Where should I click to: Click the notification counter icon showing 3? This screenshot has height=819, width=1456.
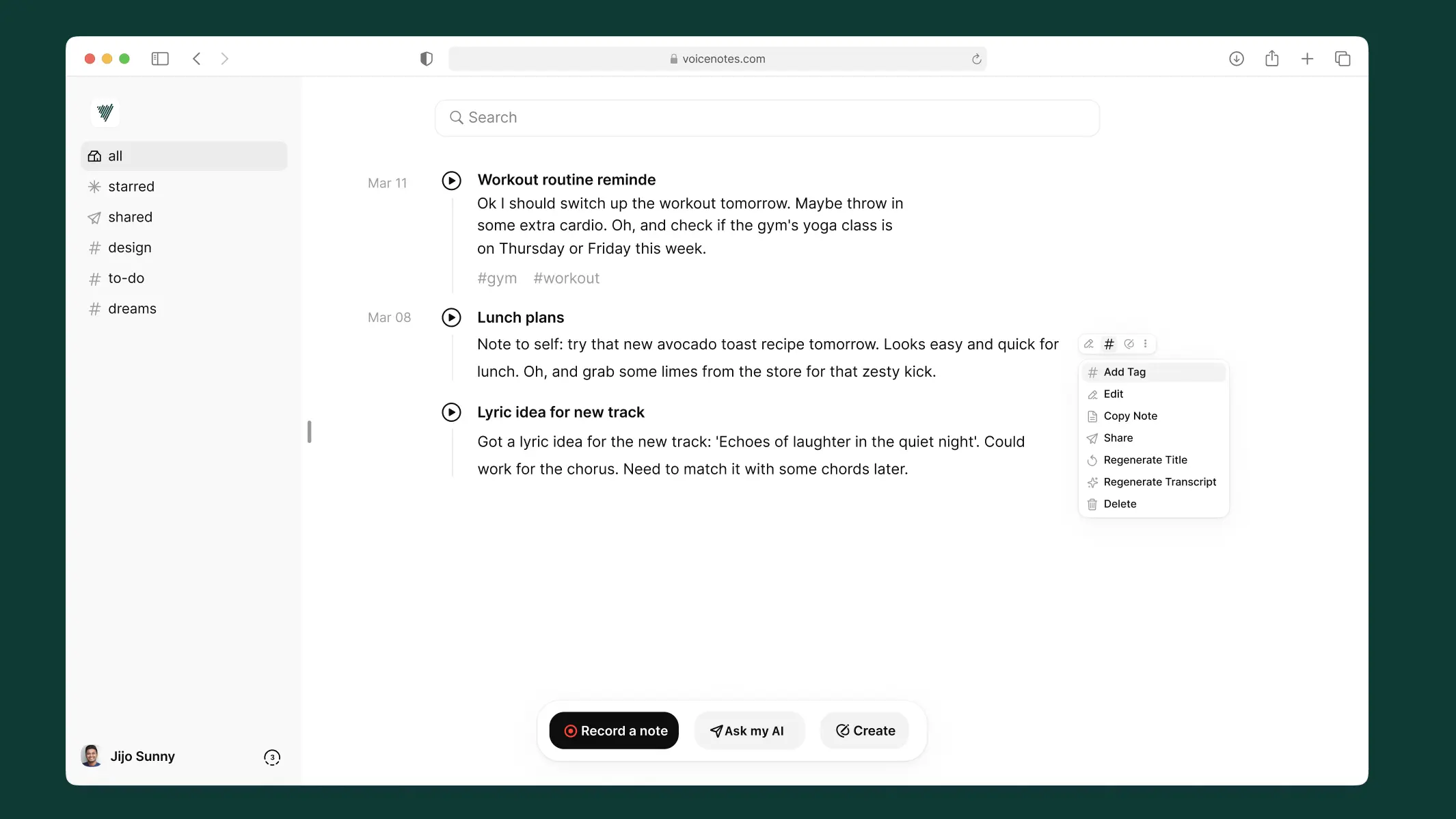point(272,757)
